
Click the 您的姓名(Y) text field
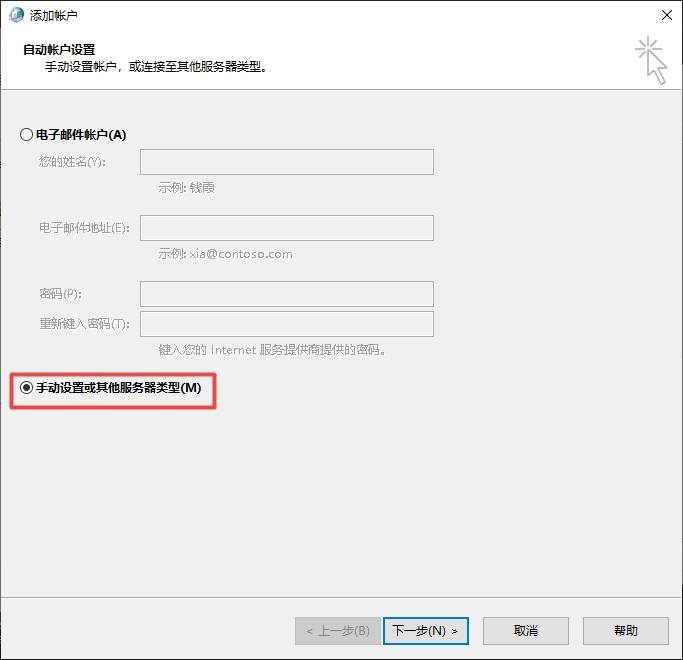point(287,162)
